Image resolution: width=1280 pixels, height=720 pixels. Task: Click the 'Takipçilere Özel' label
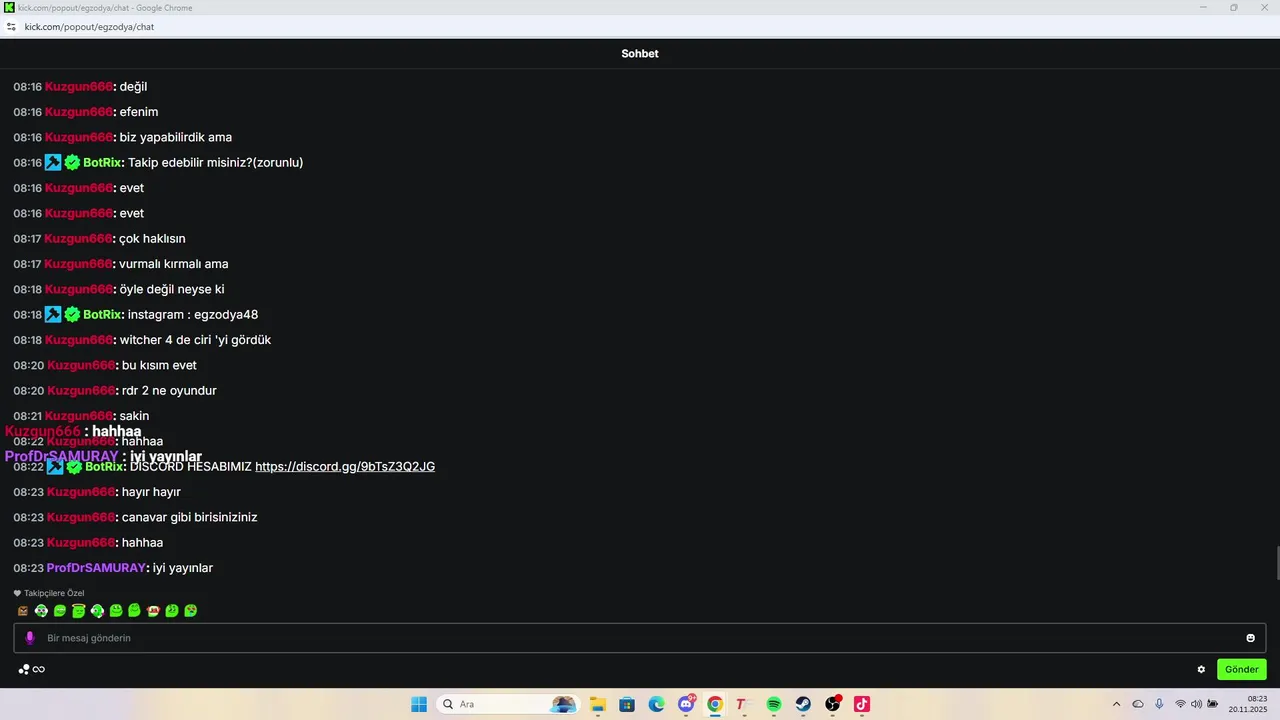[54, 593]
